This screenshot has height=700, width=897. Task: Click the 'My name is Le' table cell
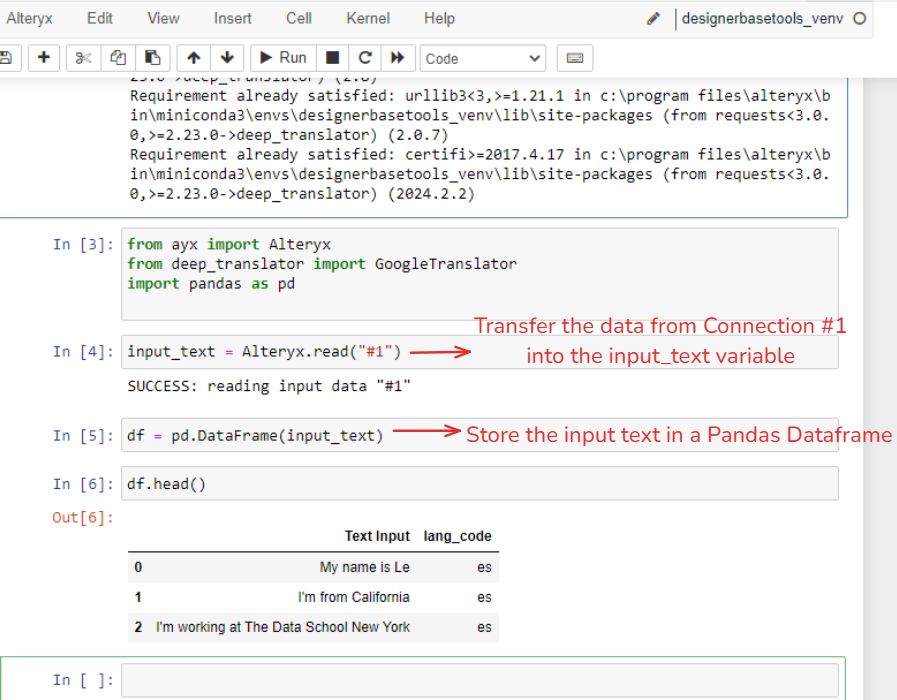[364, 567]
